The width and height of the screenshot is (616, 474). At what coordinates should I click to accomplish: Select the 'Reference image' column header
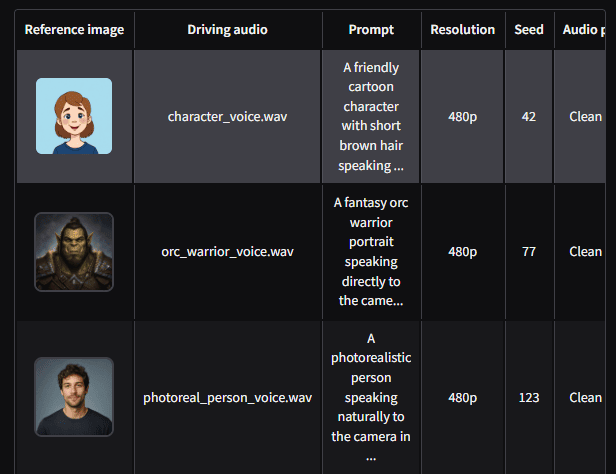tap(74, 30)
